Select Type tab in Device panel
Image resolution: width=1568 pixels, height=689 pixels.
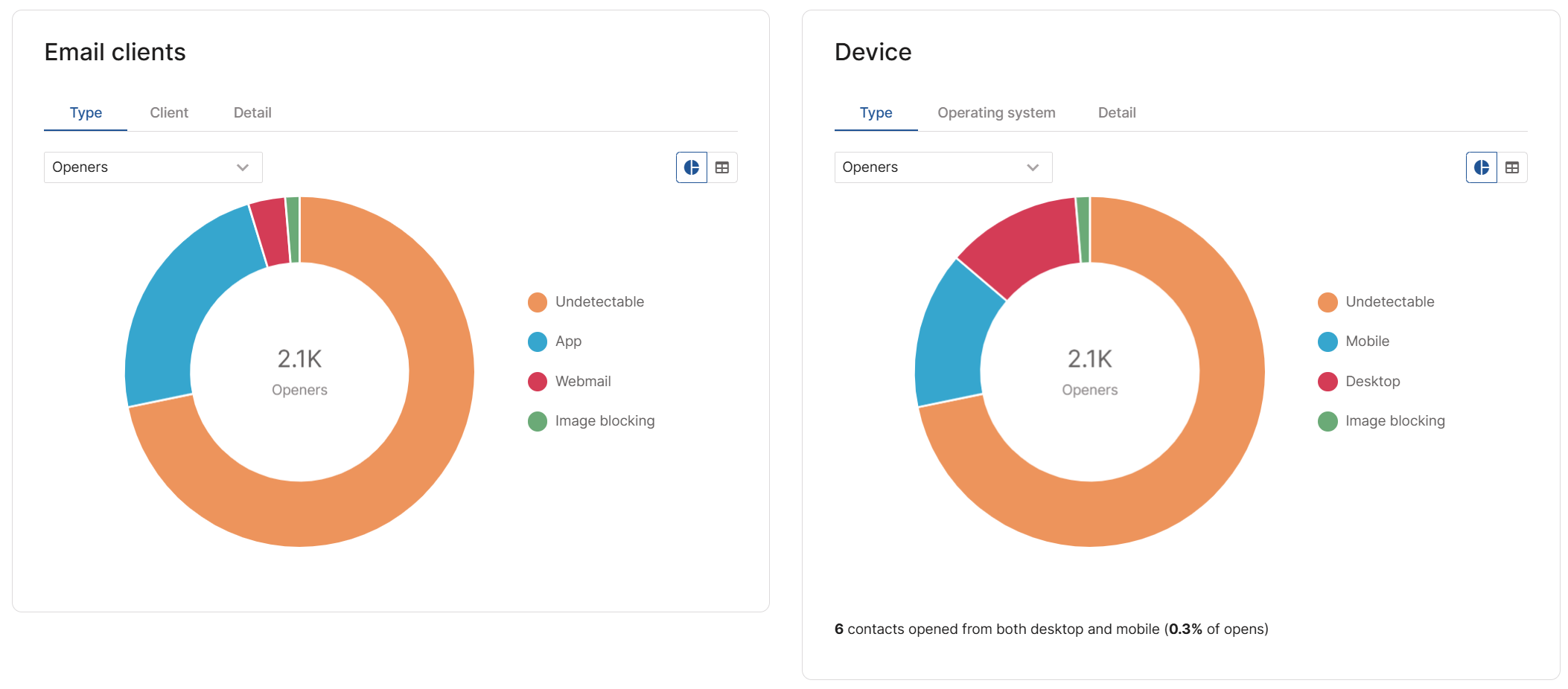point(876,113)
